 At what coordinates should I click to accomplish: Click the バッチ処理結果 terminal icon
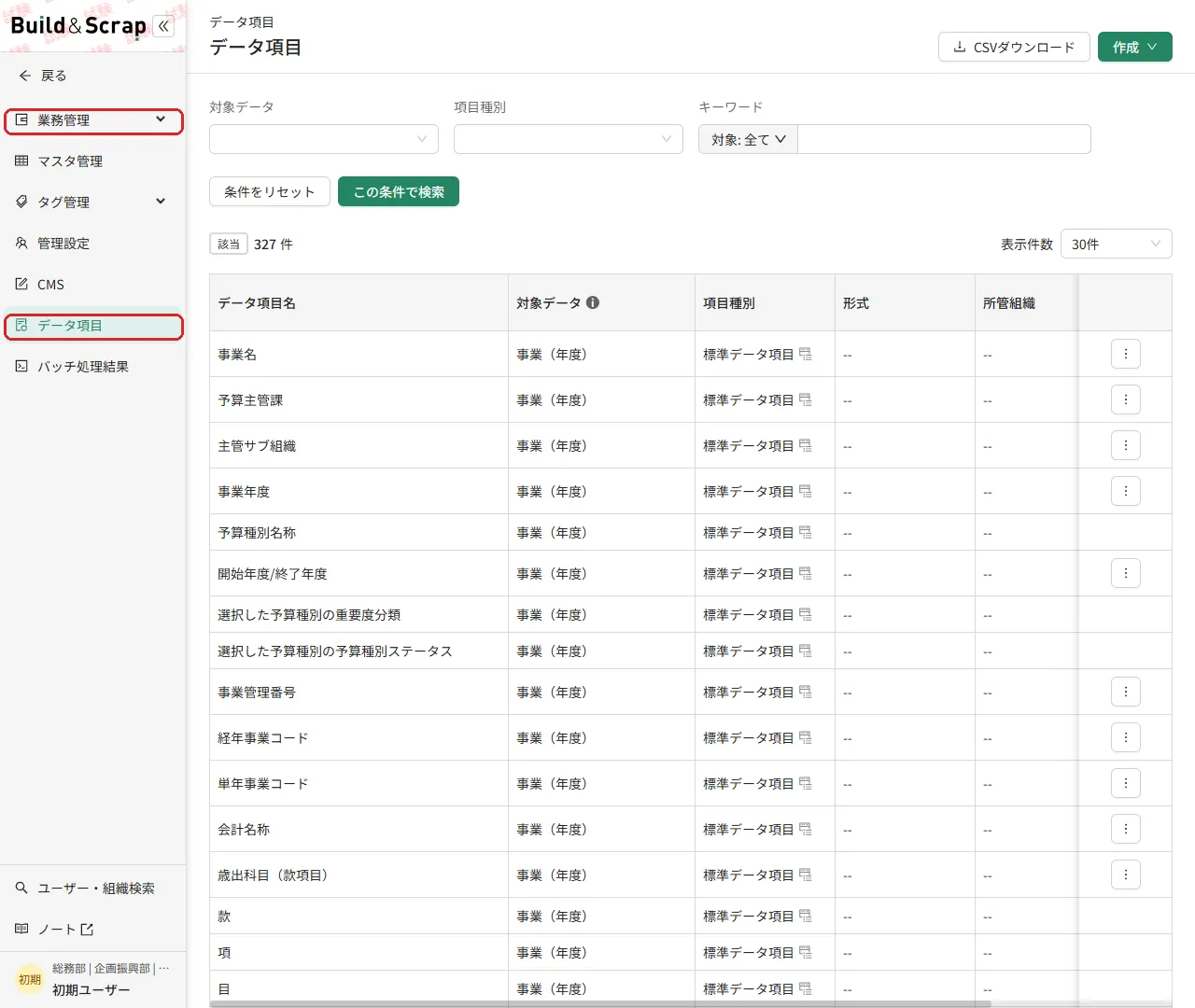point(21,366)
